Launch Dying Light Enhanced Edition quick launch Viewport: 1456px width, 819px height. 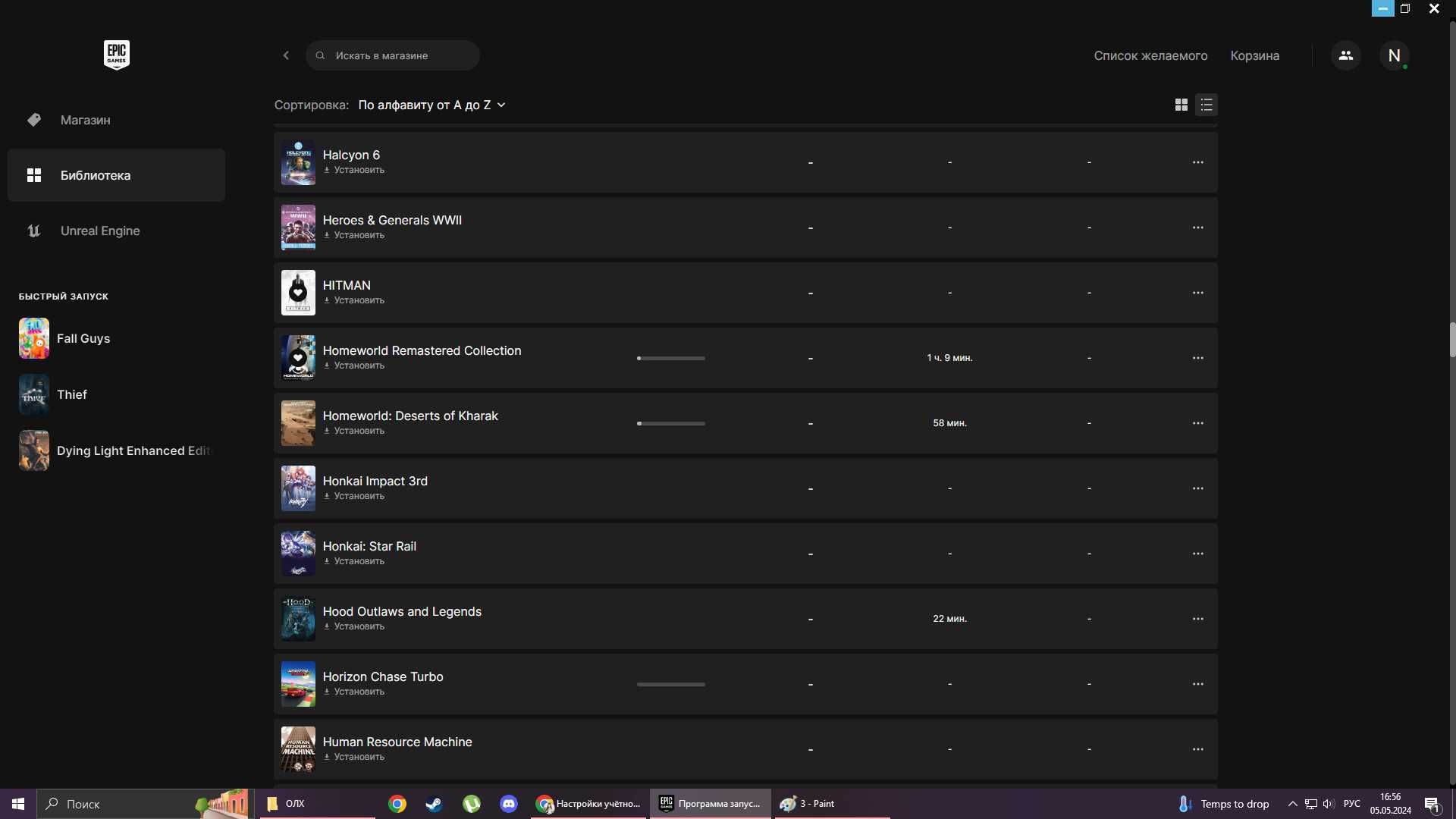pyautogui.click(x=116, y=450)
